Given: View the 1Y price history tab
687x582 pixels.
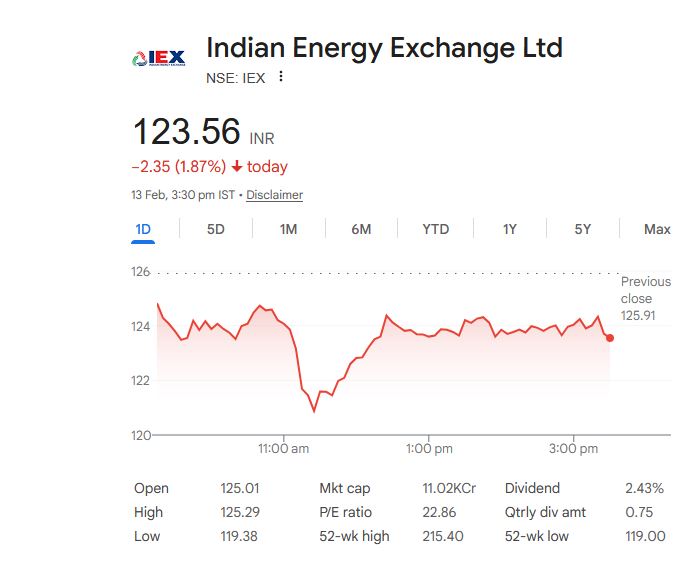Looking at the screenshot, I should 510,229.
